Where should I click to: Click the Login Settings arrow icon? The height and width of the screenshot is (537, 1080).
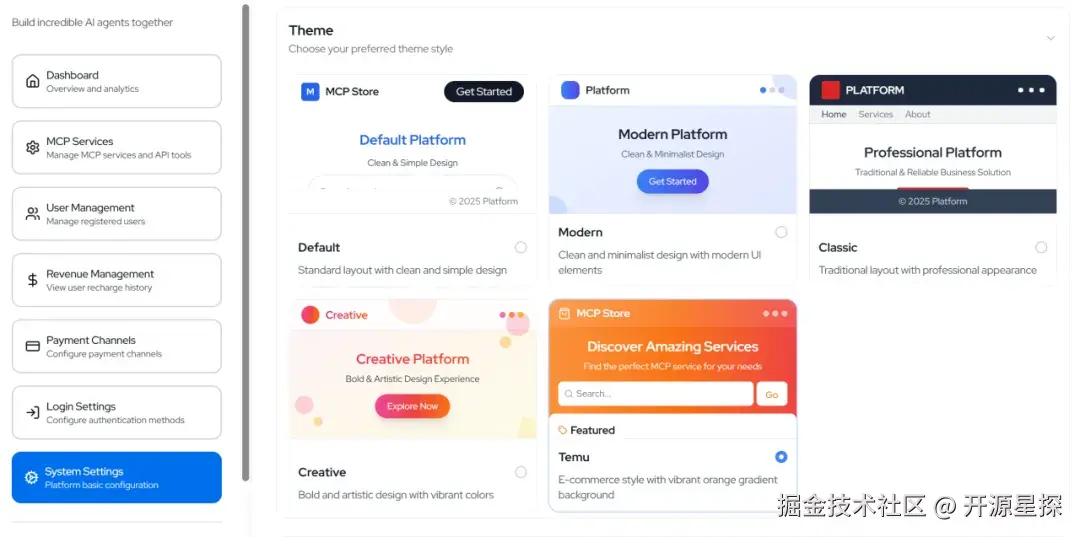32,412
